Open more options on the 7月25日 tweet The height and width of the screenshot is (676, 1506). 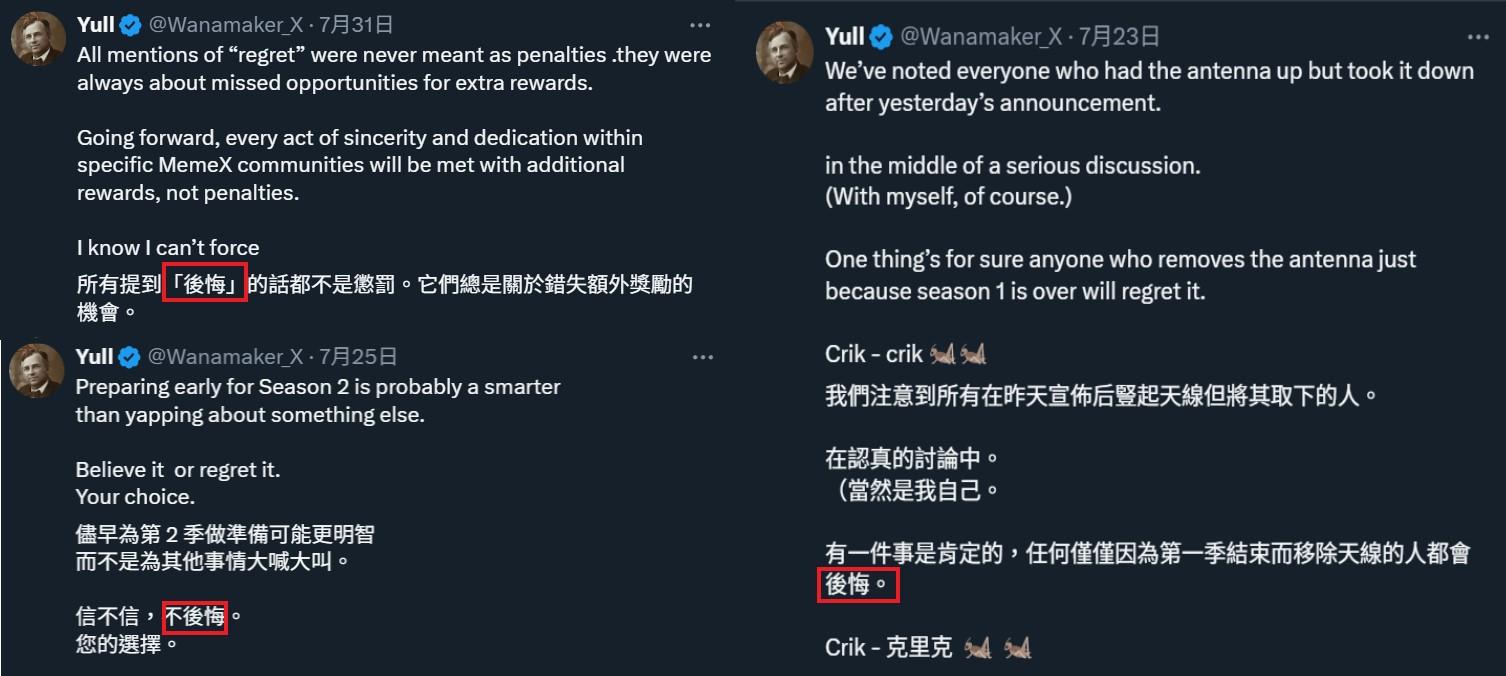coord(702,357)
